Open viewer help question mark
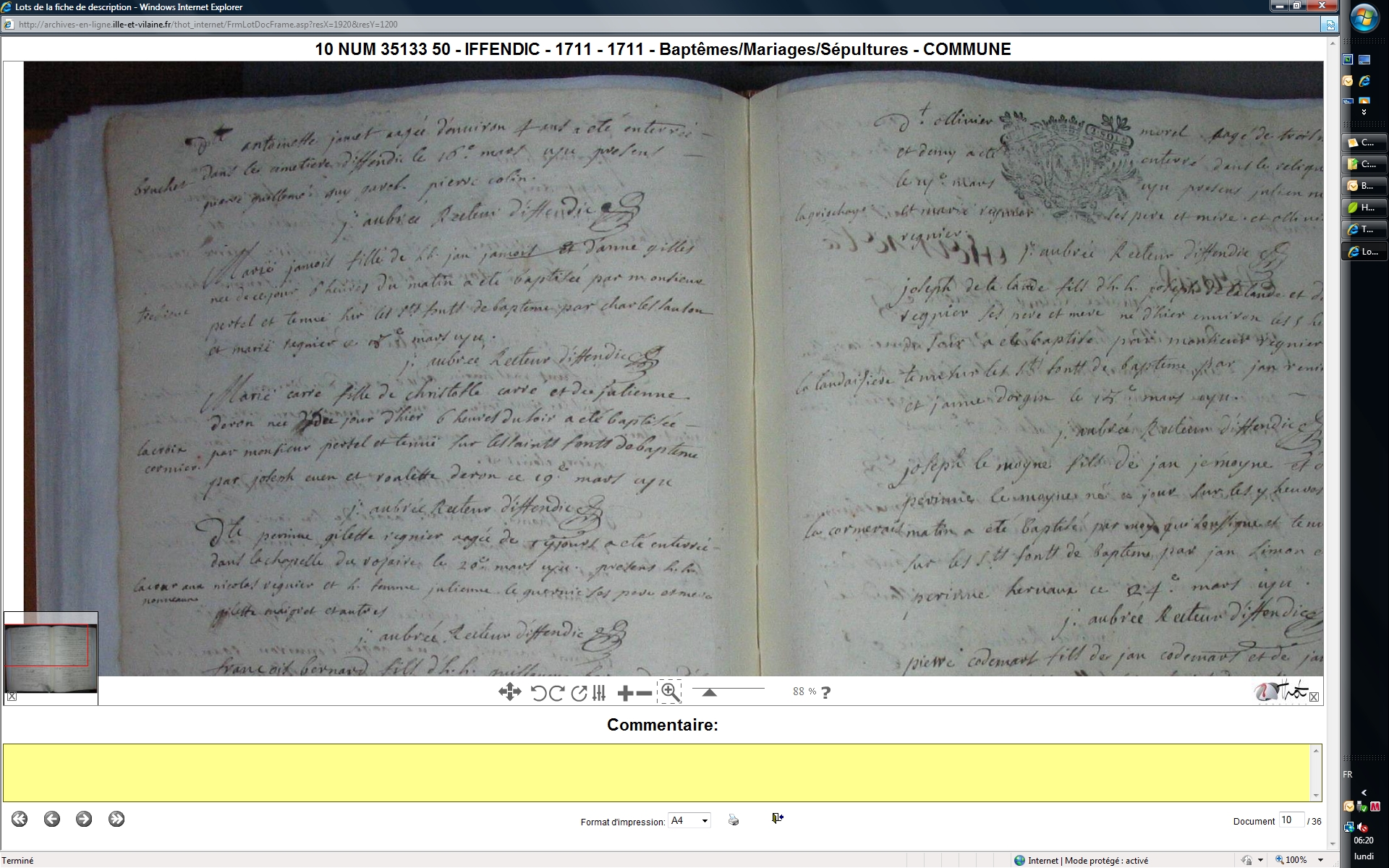The image size is (1389, 868). [826, 692]
